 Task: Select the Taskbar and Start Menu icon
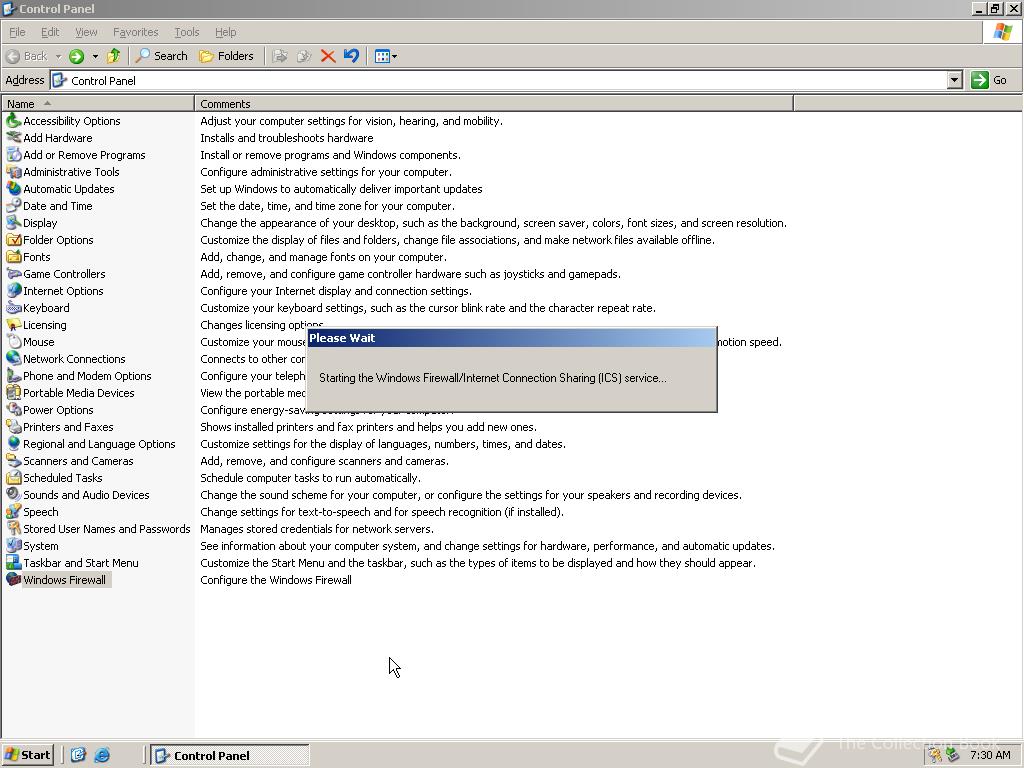click(x=13, y=562)
